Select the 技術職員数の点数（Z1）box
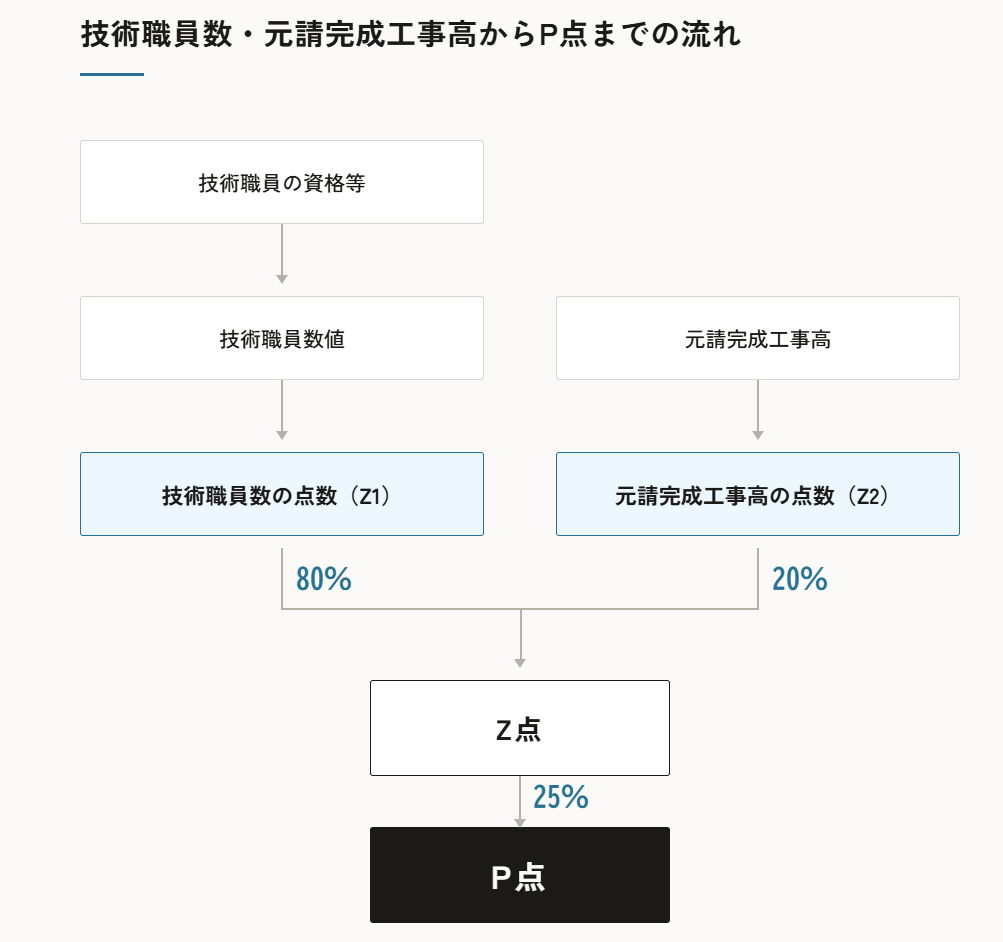 281,494
